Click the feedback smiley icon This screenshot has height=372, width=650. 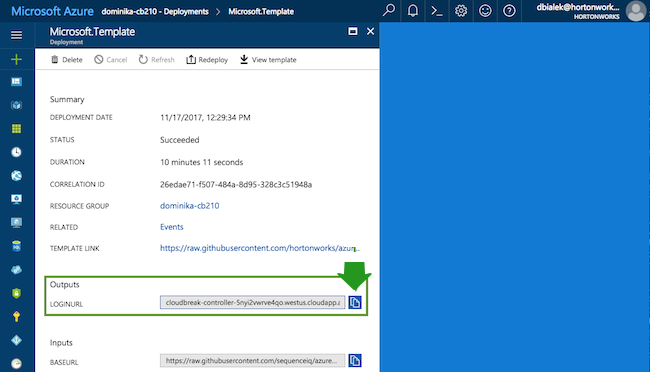coord(485,10)
